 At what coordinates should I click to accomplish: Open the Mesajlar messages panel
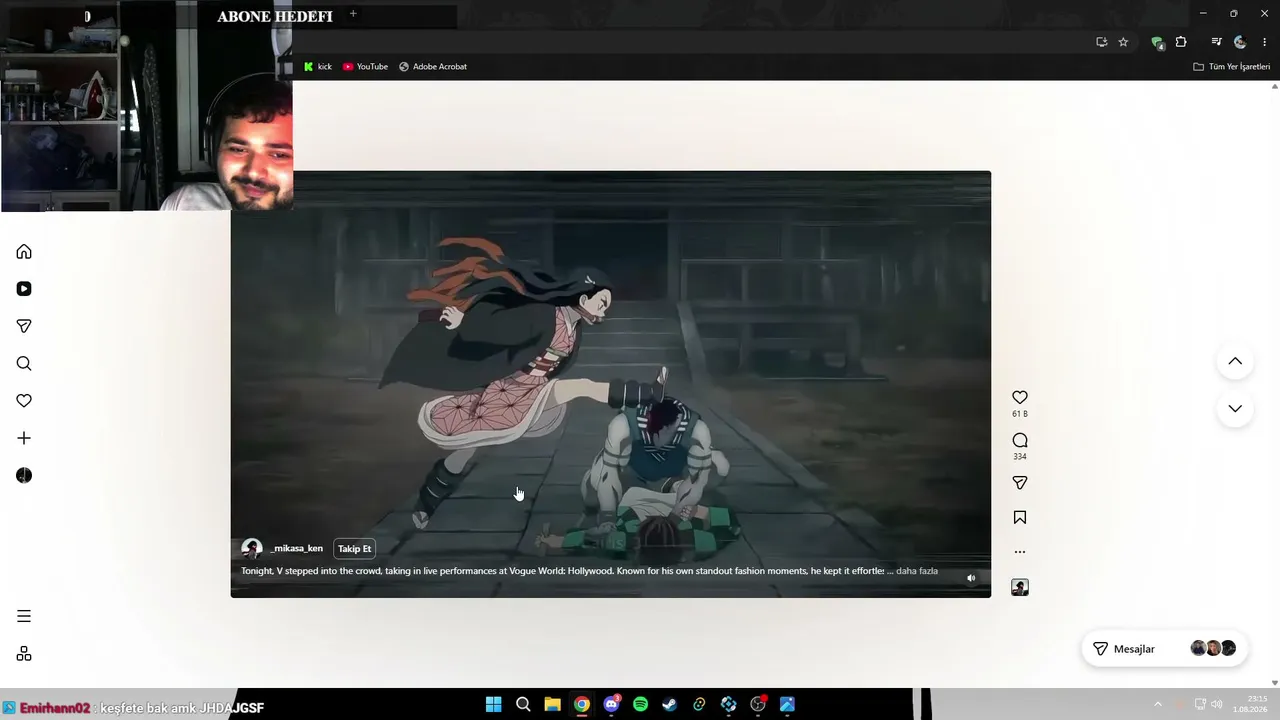point(1163,649)
